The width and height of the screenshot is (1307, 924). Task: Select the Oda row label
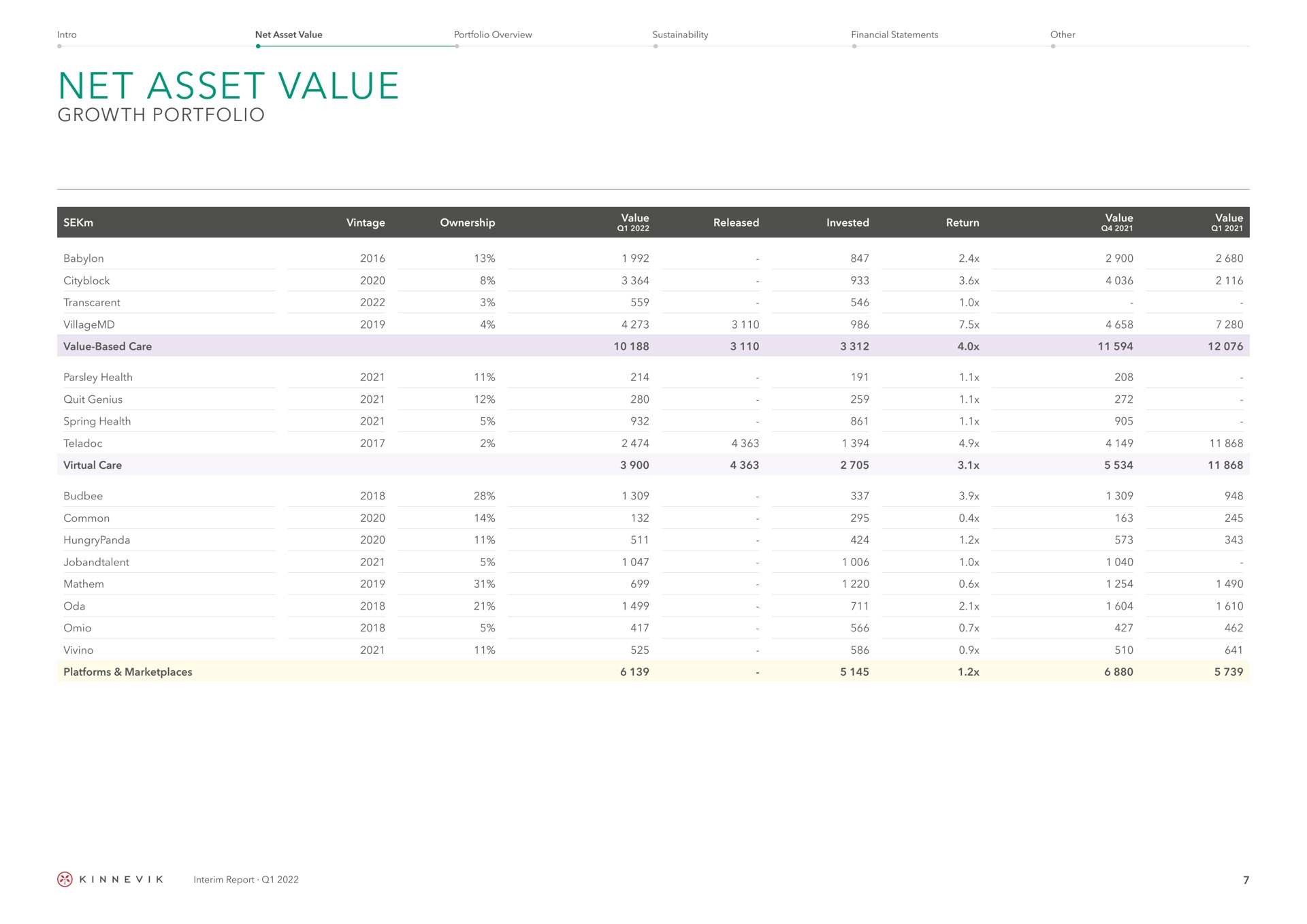[x=74, y=606]
